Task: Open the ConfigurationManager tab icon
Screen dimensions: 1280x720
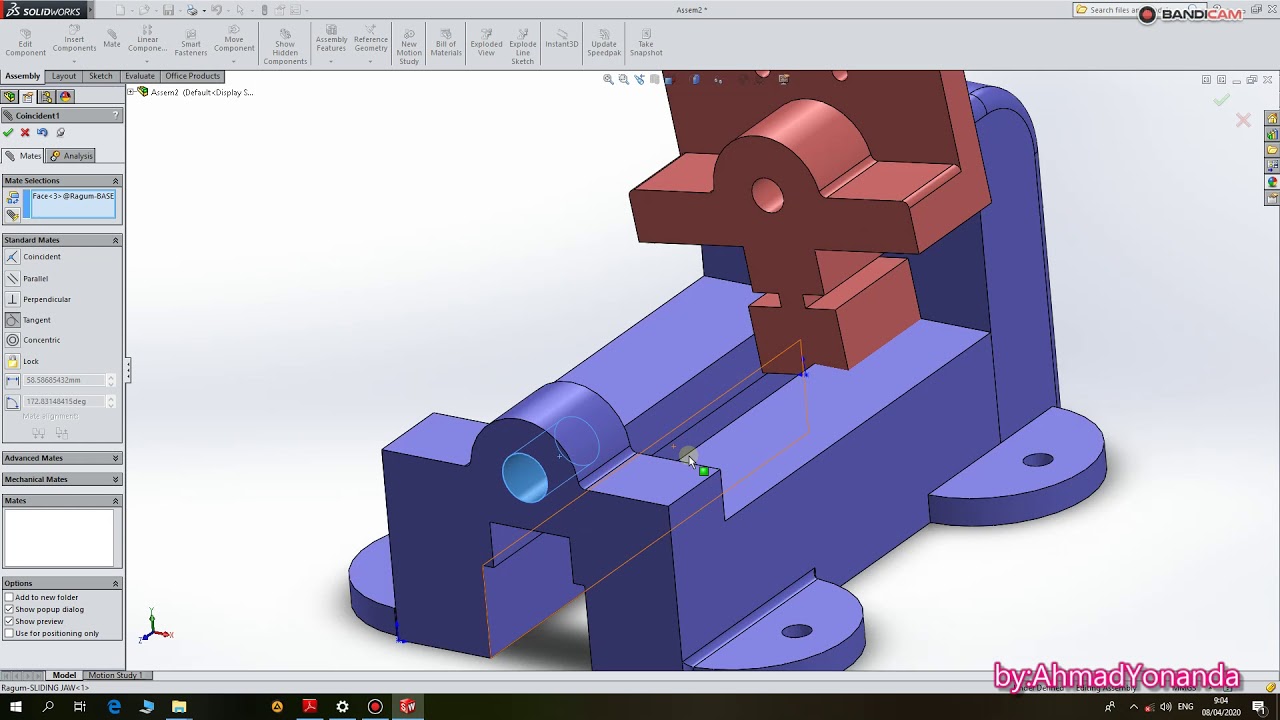Action: click(x=47, y=97)
